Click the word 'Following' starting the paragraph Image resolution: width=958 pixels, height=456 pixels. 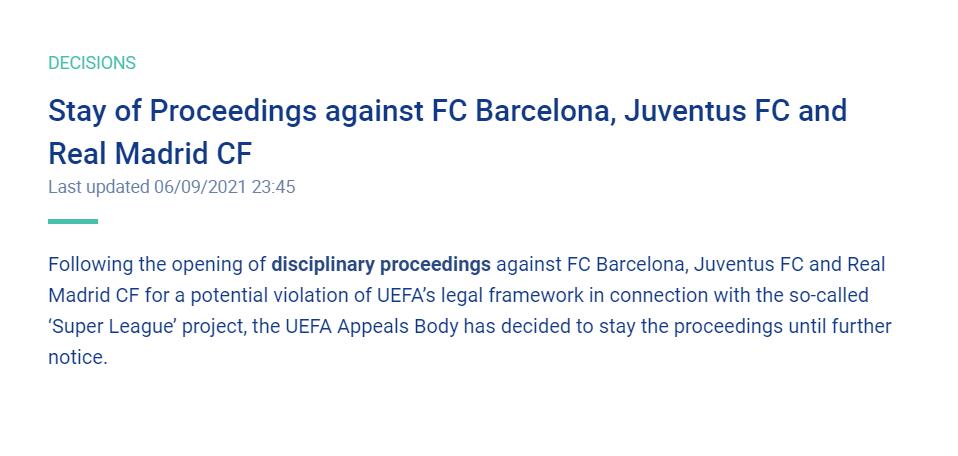coord(88,265)
